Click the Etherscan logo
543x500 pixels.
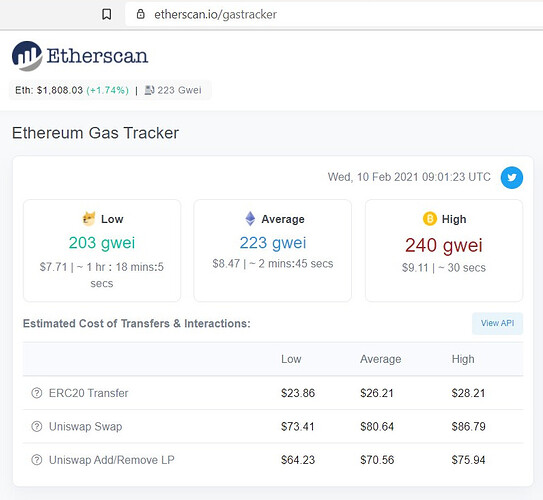point(80,56)
